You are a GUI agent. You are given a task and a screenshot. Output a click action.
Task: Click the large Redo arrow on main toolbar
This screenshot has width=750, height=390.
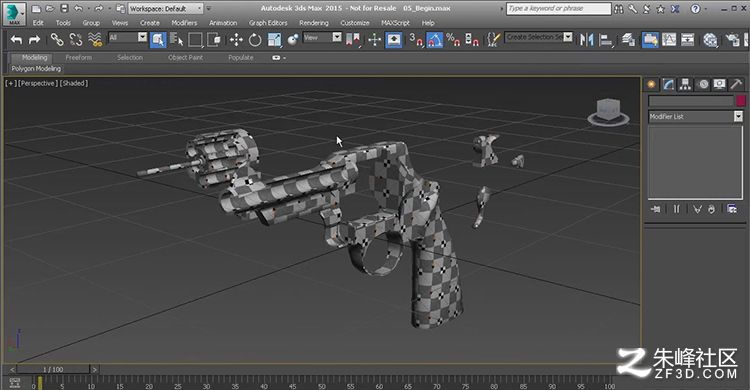click(x=34, y=40)
